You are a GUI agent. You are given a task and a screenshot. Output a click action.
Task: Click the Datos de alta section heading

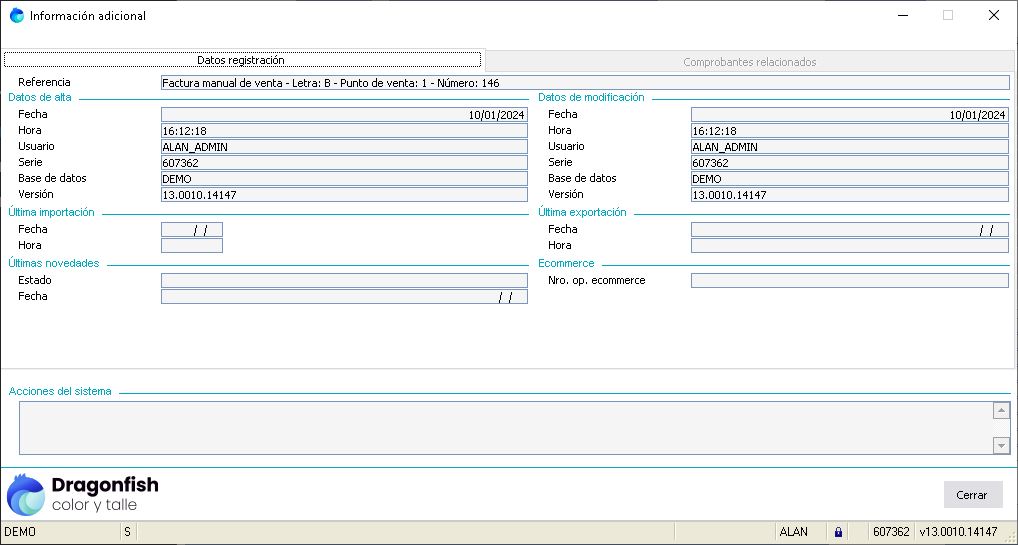tap(40, 97)
